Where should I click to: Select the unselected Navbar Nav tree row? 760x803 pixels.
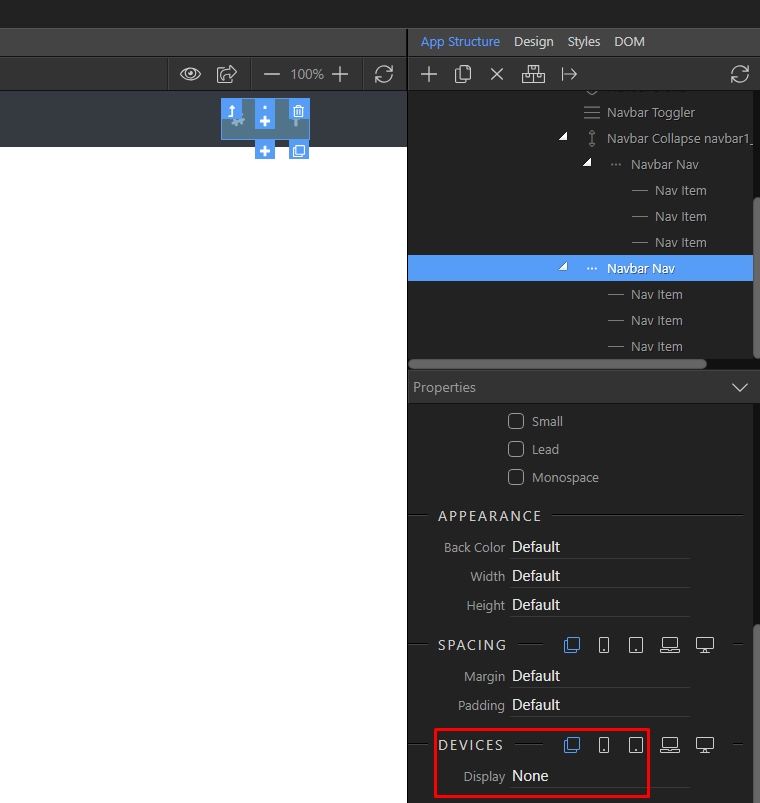pos(581,165)
